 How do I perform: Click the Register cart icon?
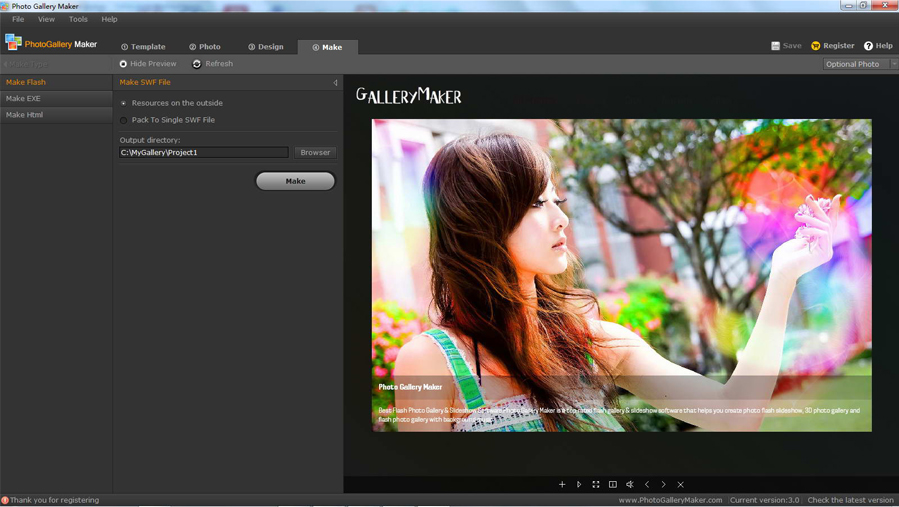815,46
